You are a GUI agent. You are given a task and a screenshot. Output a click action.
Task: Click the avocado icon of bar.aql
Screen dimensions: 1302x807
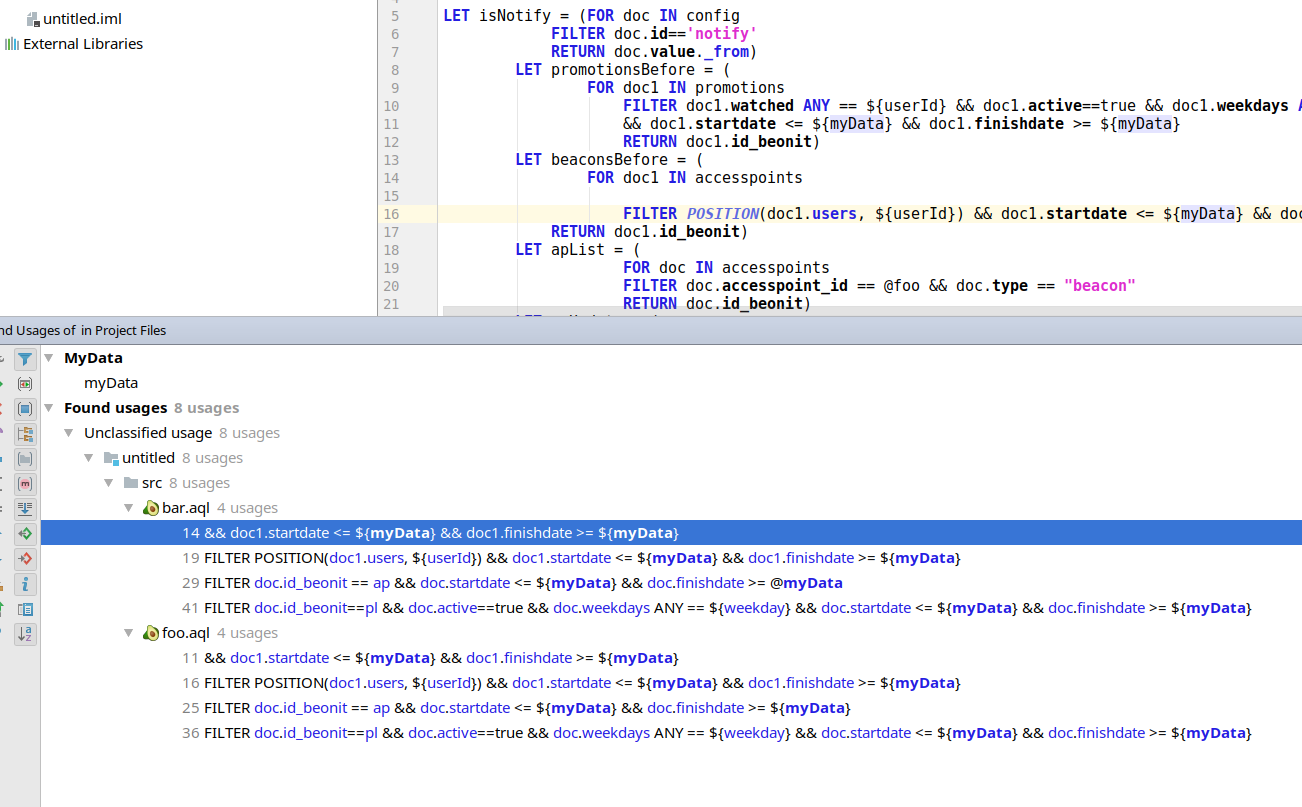tap(151, 508)
